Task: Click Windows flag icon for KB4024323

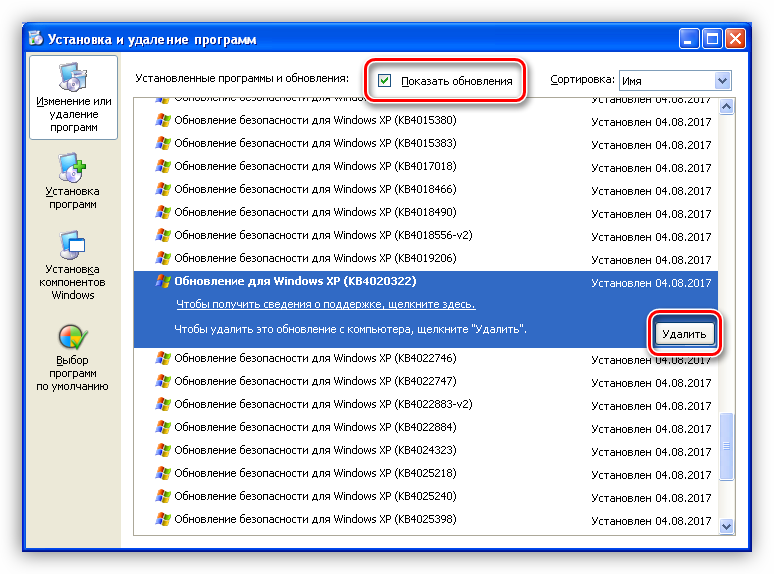Action: [x=162, y=450]
